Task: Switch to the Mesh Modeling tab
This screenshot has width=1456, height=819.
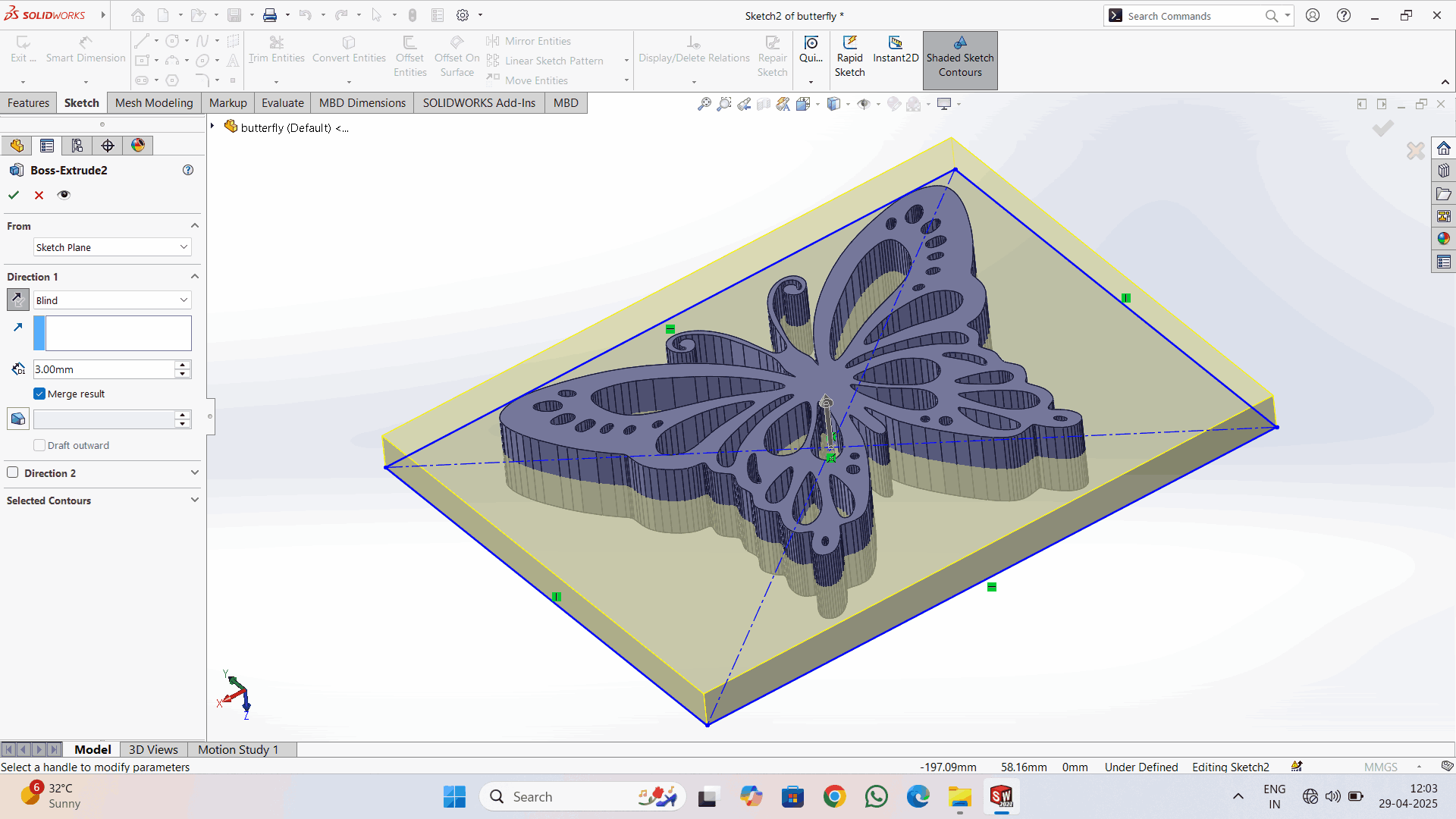Action: click(x=154, y=103)
